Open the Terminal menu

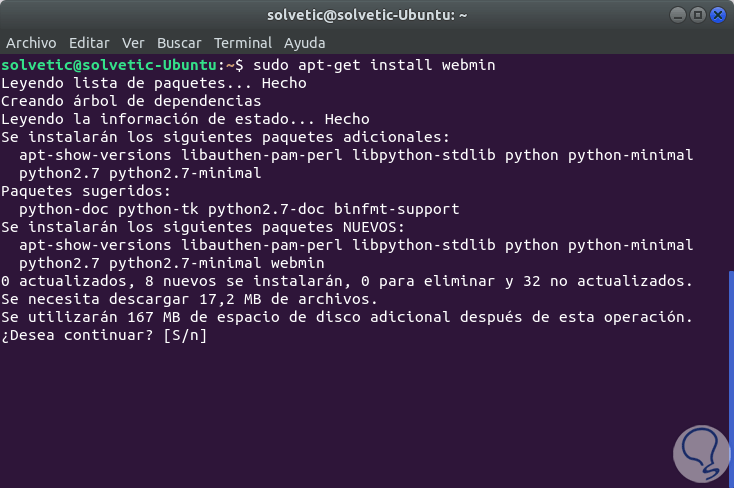point(243,43)
